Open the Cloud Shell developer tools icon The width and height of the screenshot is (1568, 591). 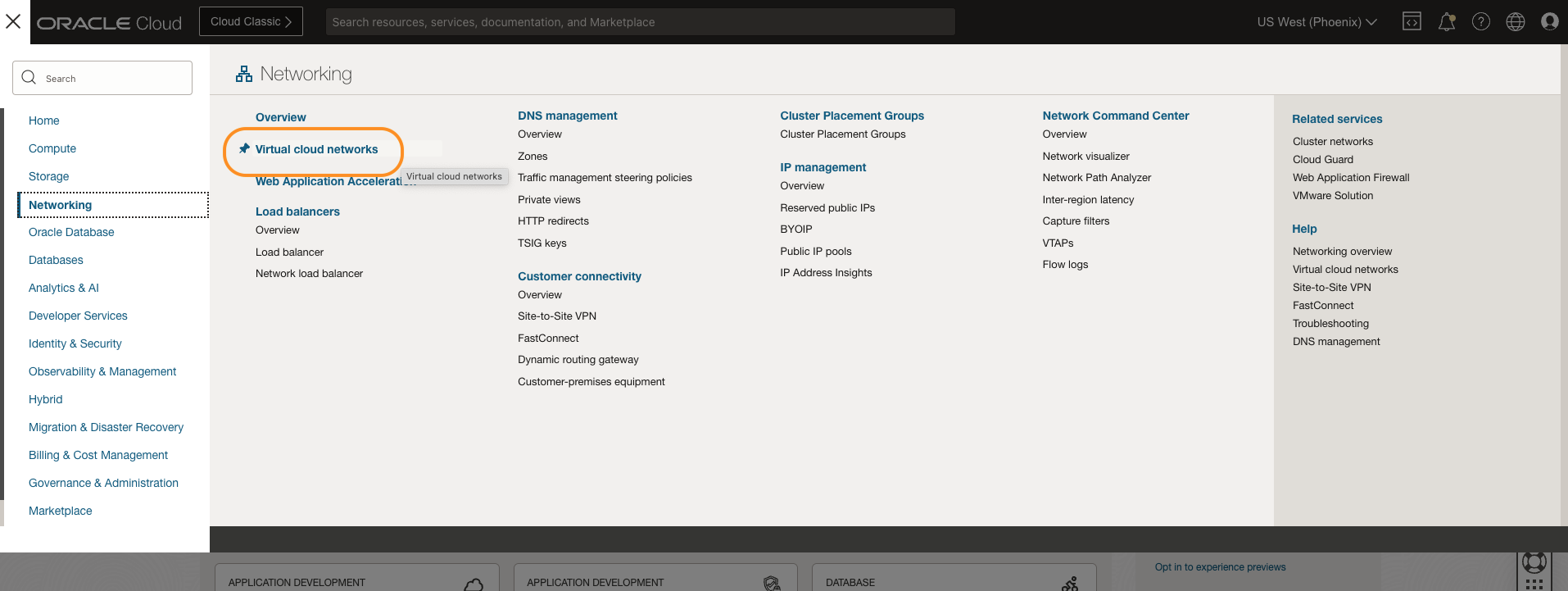[1412, 21]
